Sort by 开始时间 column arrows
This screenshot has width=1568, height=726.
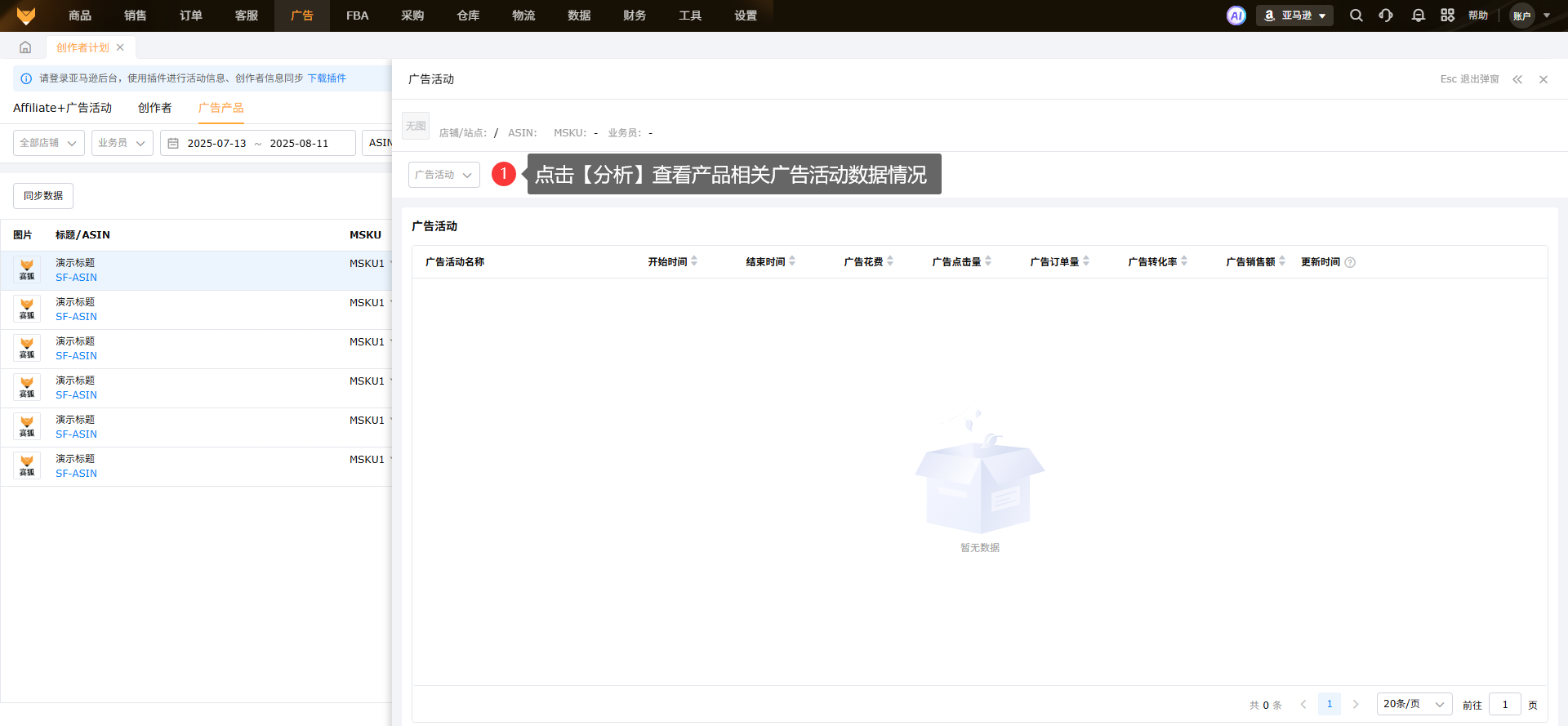point(694,261)
